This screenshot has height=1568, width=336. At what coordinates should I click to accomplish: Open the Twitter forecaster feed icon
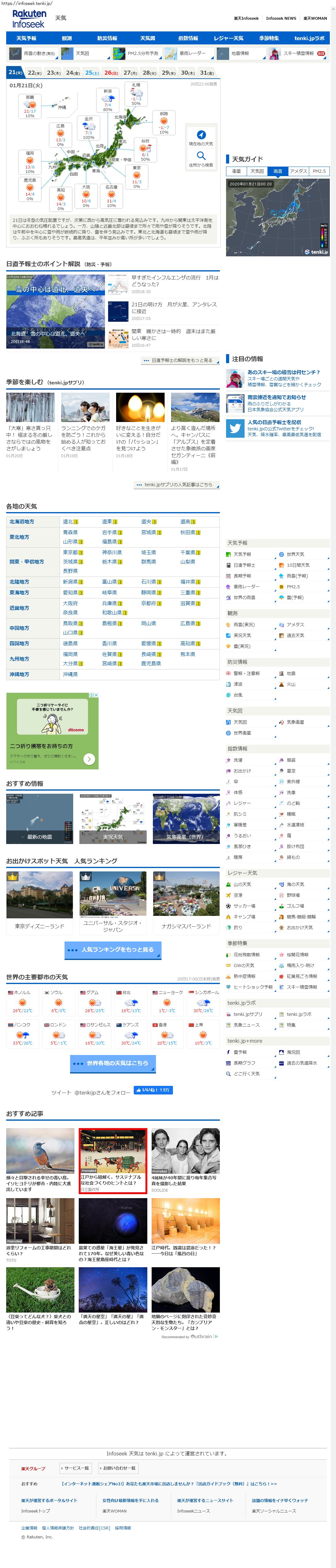[x=235, y=428]
